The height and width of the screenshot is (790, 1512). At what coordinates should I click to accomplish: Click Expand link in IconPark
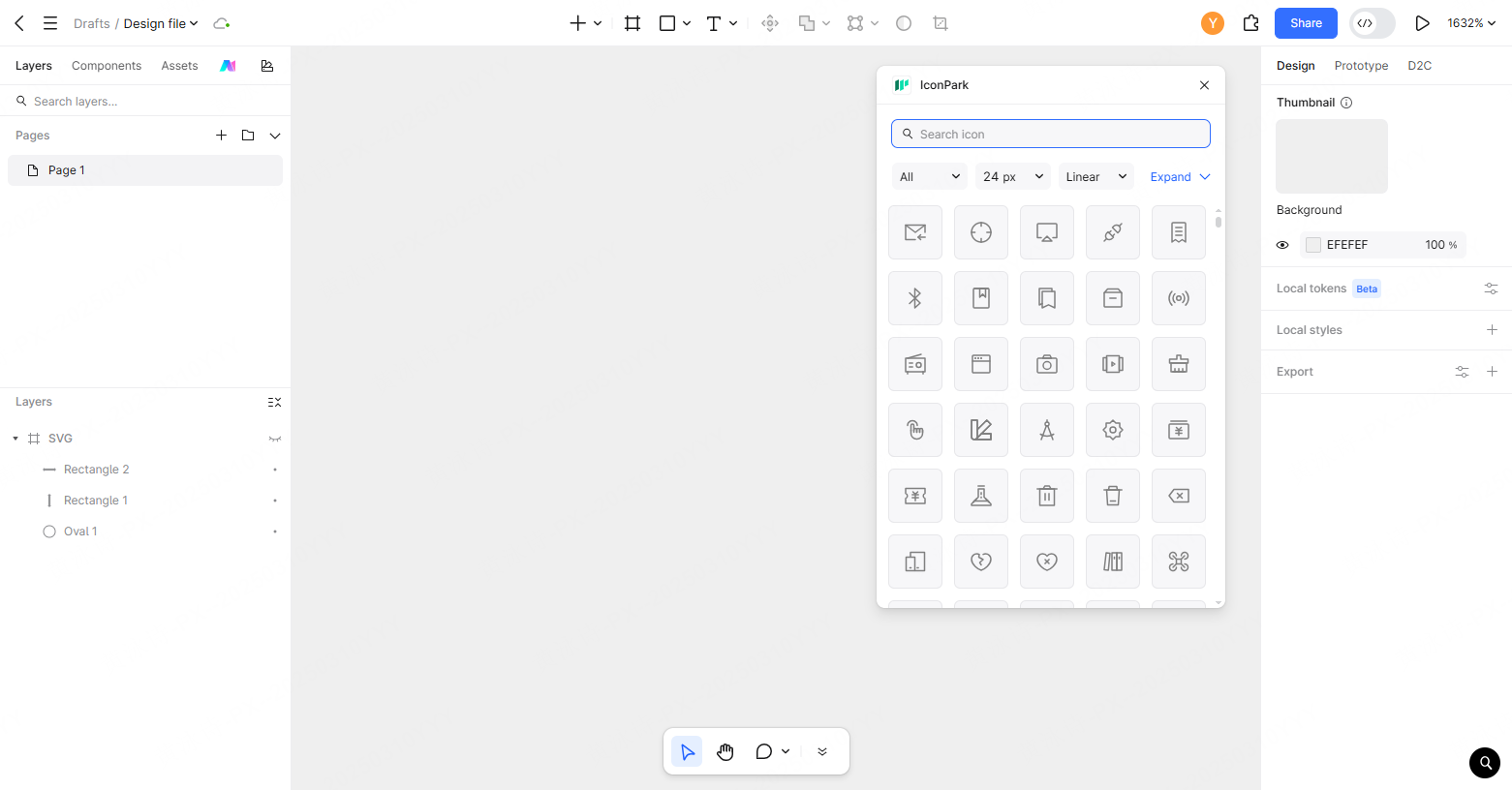coord(1181,176)
